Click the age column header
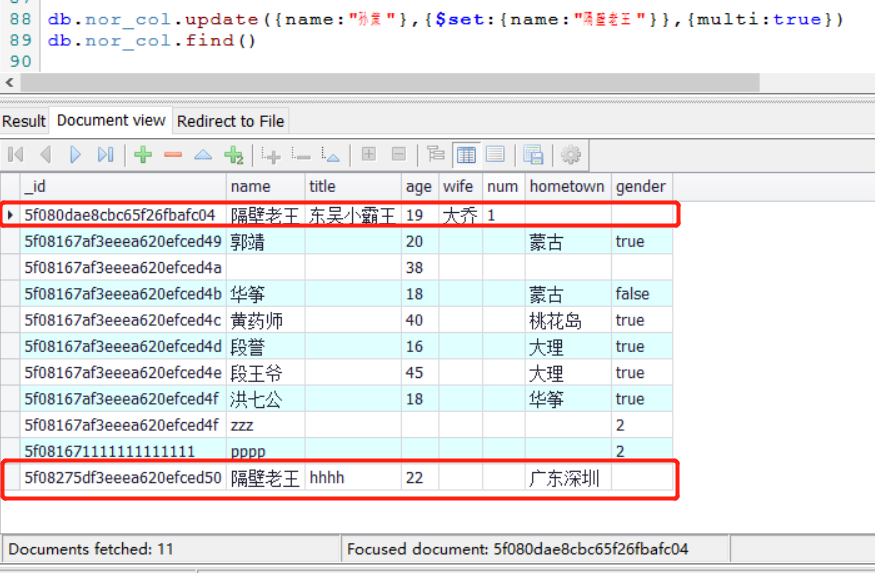 coord(420,186)
